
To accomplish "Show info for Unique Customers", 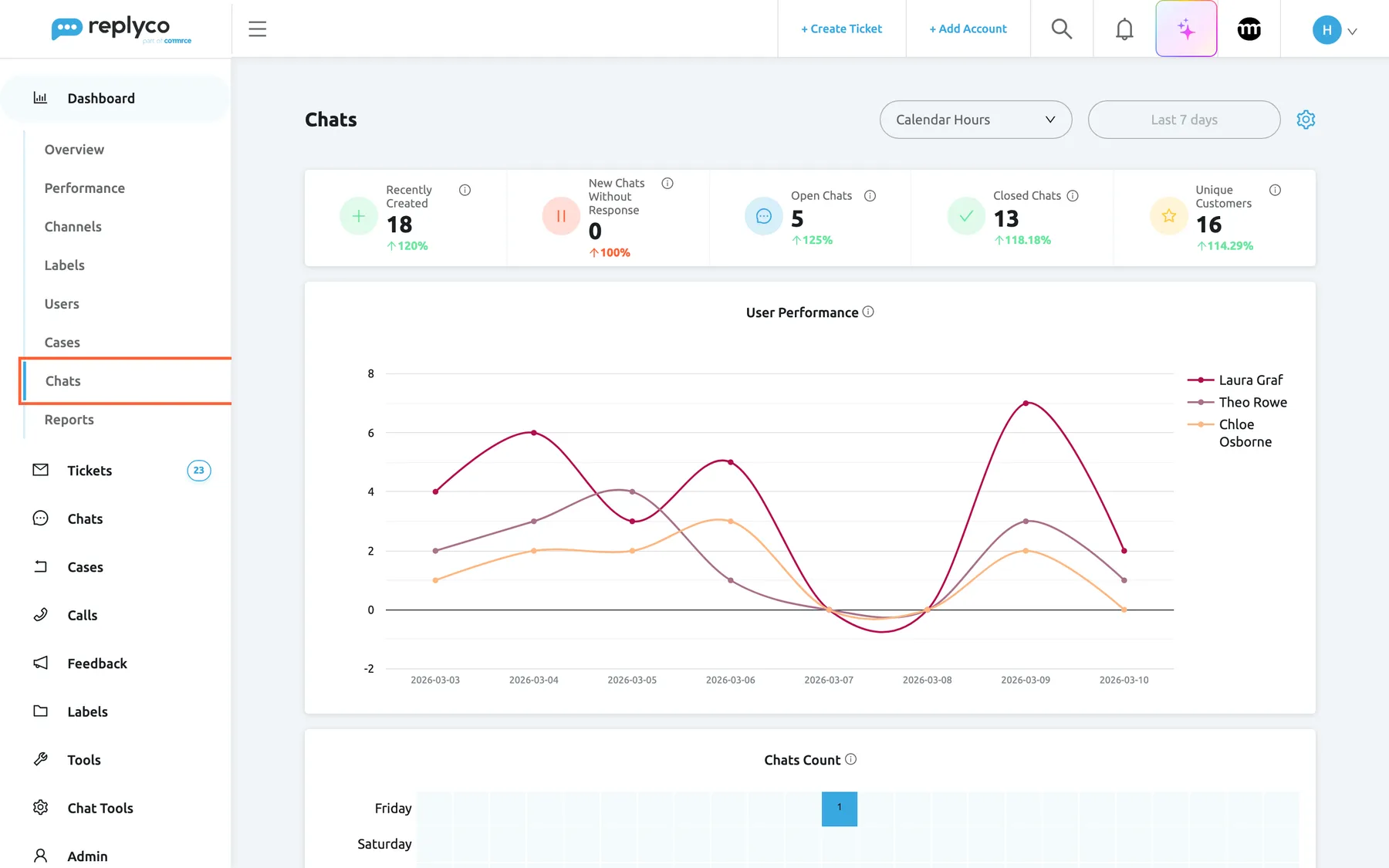I will point(1275,191).
